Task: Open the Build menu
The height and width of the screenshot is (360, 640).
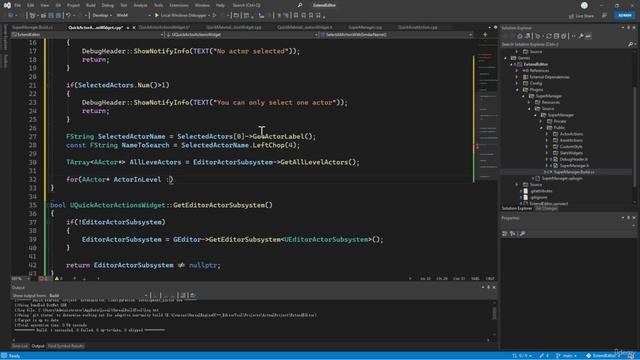Action: [91, 5]
